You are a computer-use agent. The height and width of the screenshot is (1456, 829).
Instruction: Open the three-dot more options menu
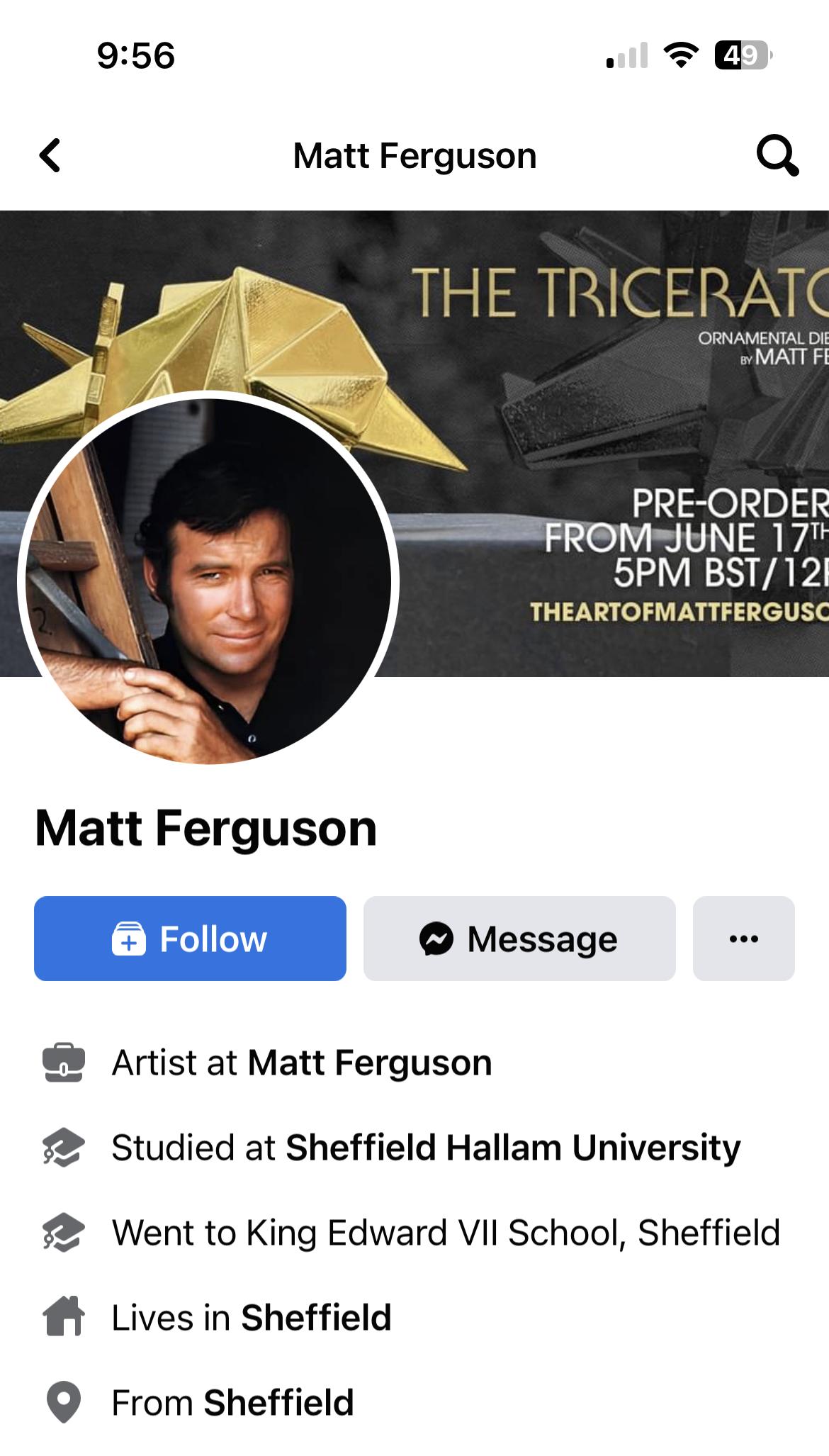(x=744, y=939)
